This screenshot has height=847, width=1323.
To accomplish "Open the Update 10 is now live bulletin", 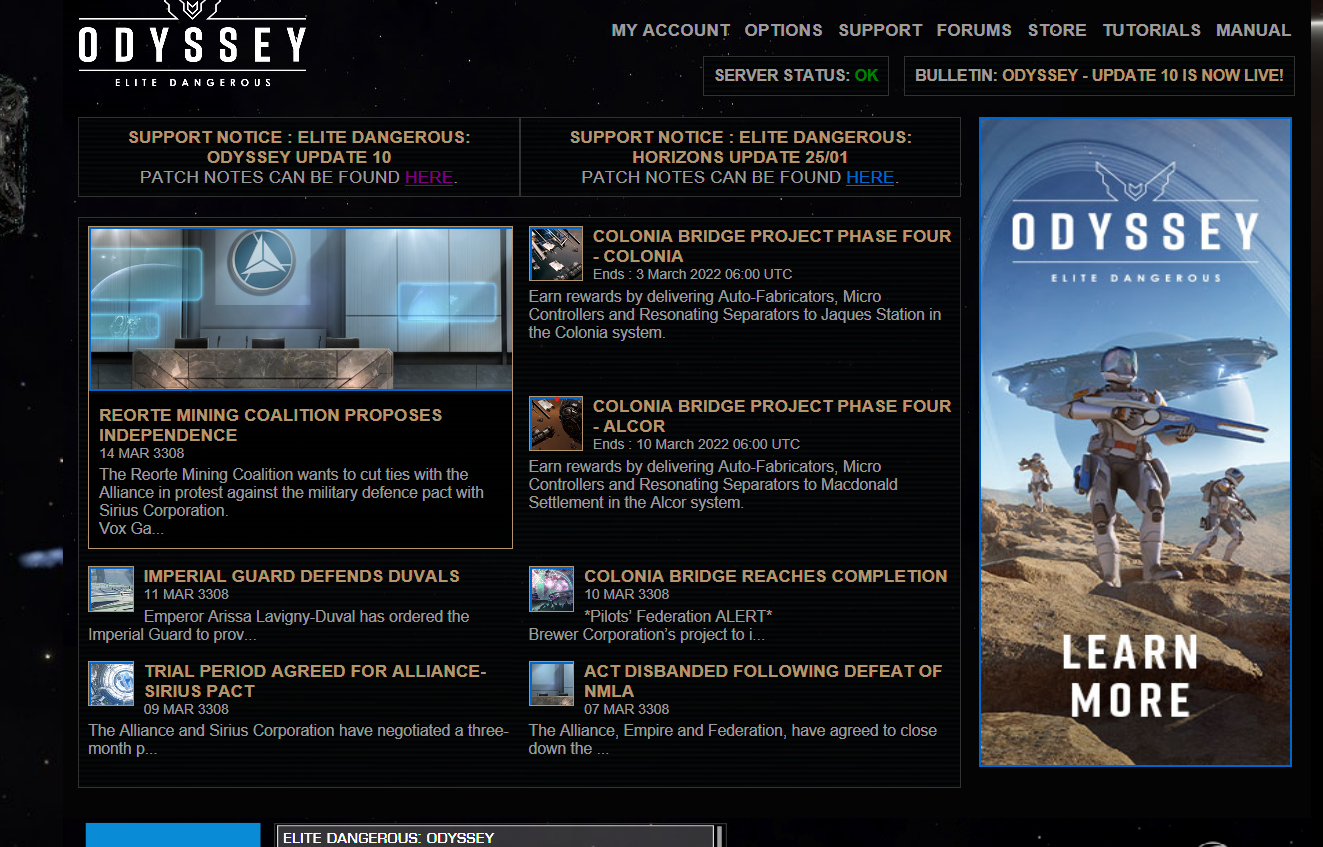I will [1099, 75].
